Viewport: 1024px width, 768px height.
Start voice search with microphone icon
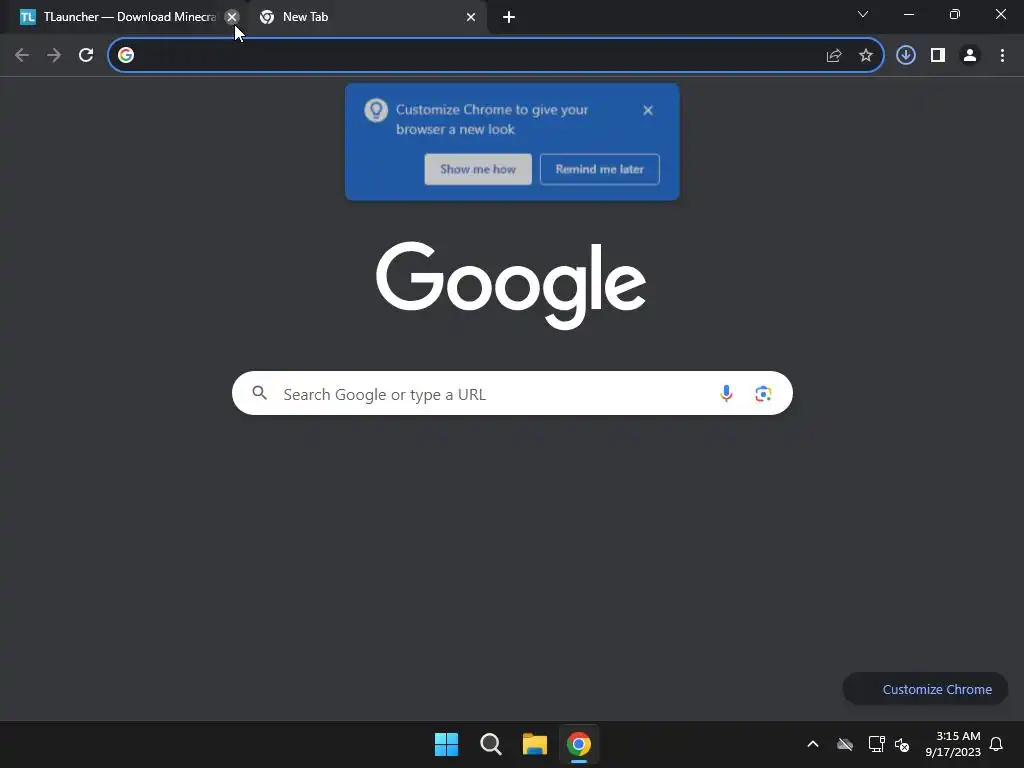[x=726, y=393]
